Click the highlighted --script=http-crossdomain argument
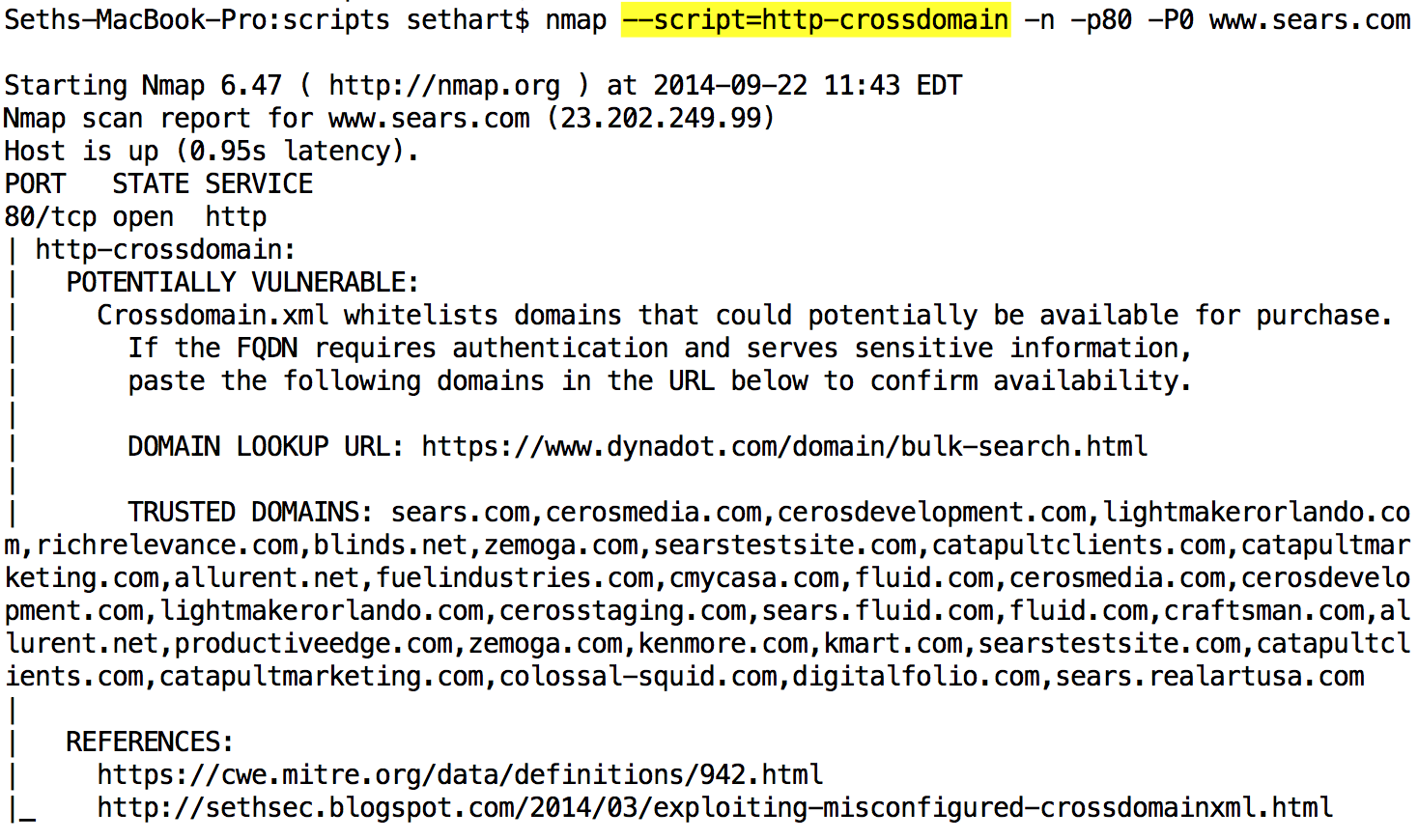1418x840 pixels. [816, 19]
